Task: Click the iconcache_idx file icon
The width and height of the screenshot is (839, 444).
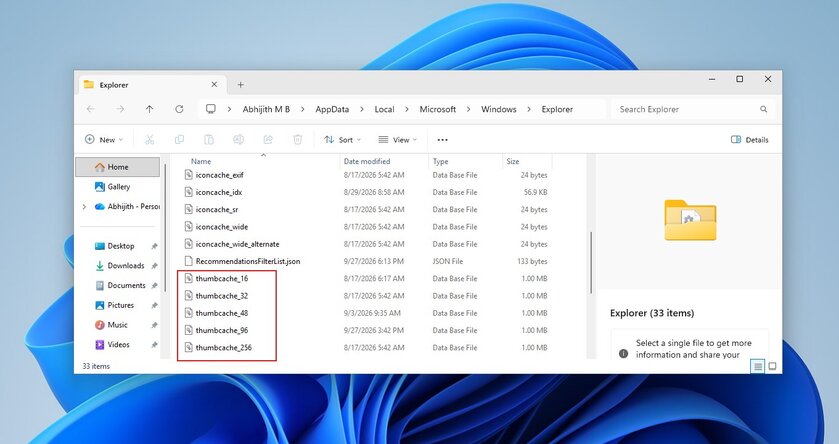Action: point(188,192)
